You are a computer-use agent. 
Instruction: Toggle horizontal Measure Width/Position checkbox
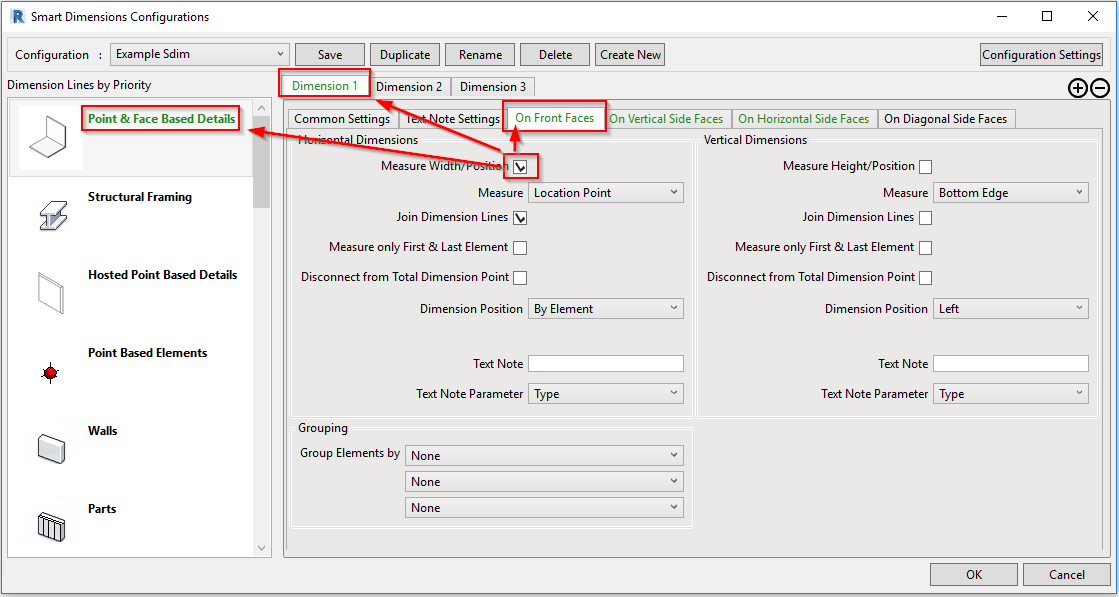520,167
